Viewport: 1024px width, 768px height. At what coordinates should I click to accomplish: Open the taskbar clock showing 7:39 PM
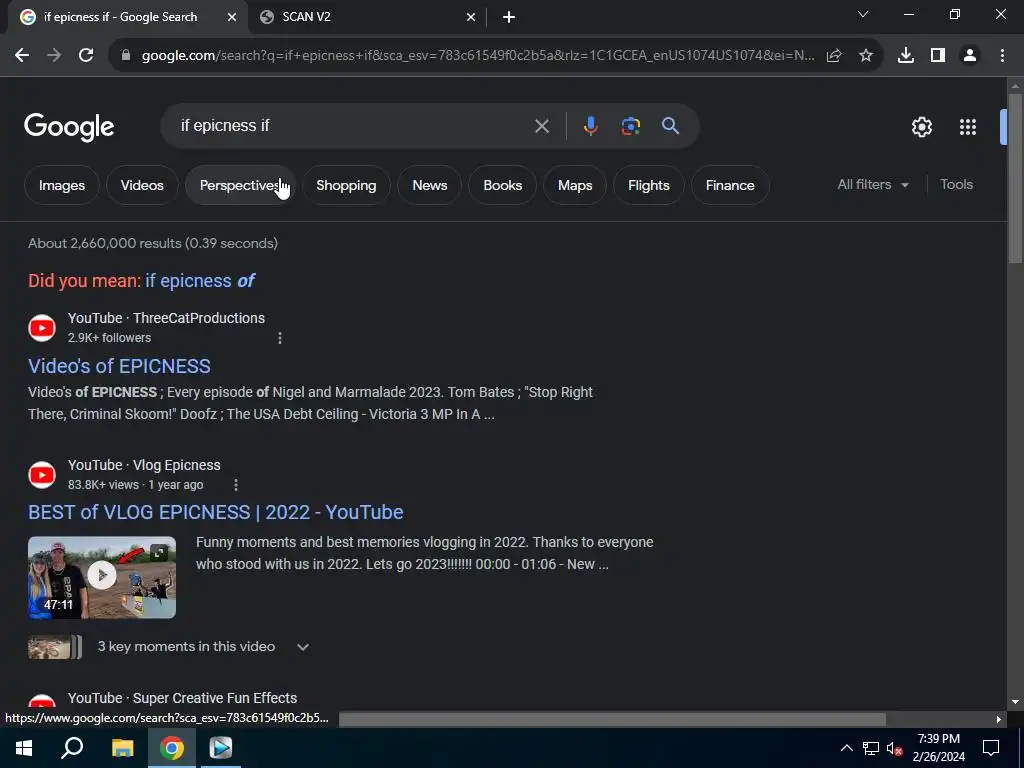pyautogui.click(x=938, y=748)
